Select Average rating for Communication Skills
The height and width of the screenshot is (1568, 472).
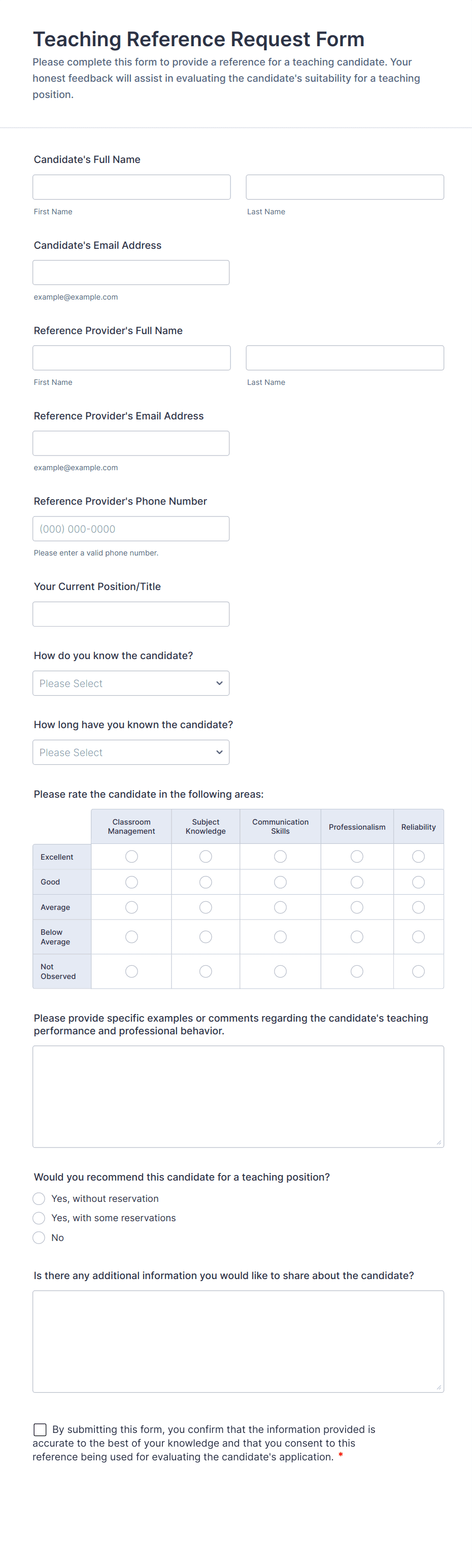click(x=280, y=906)
